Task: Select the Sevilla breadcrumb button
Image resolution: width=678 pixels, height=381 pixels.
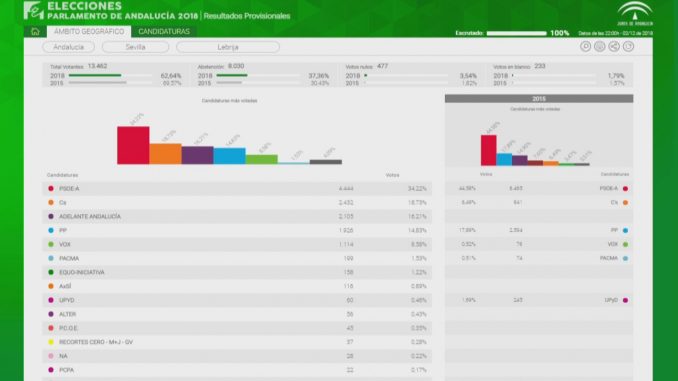Action: [x=135, y=47]
